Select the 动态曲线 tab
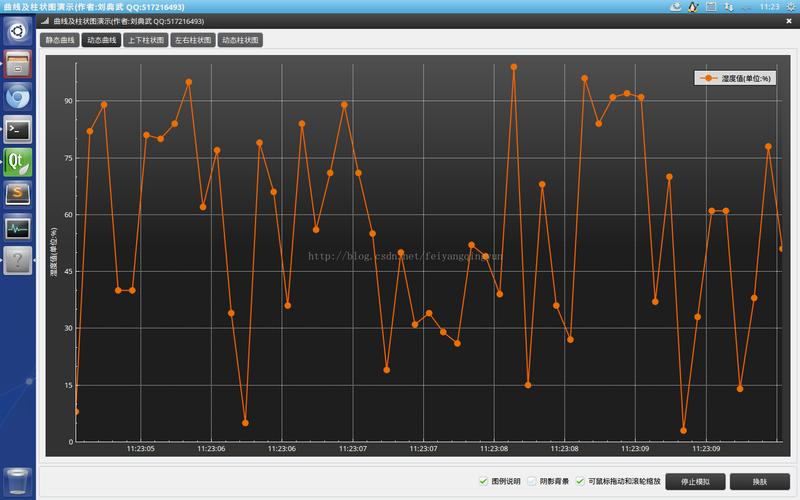Viewport: 800px width, 500px height. 101,41
